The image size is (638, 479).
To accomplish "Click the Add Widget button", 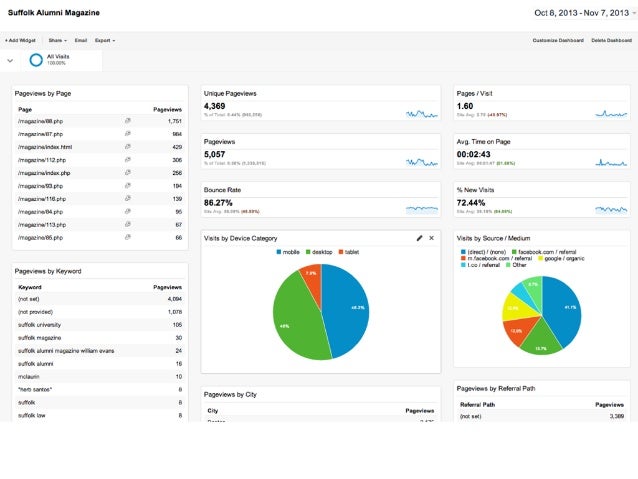I will click(20, 40).
